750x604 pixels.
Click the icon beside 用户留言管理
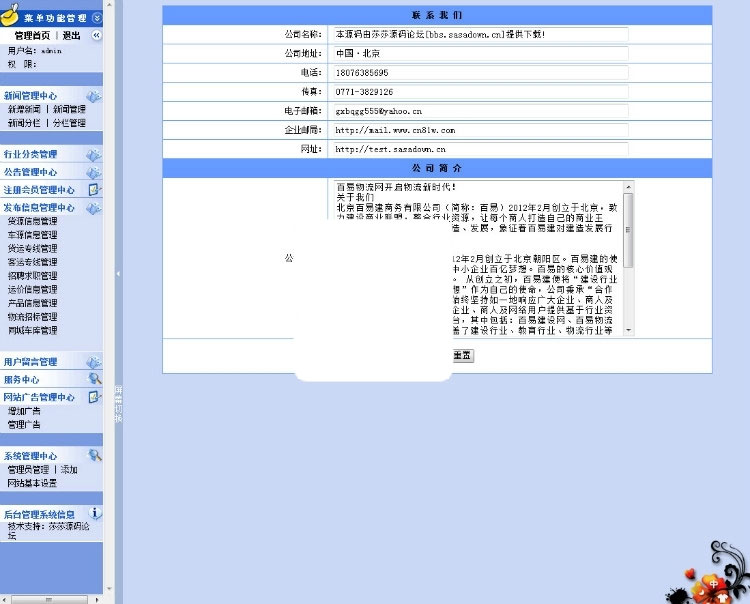click(x=93, y=361)
